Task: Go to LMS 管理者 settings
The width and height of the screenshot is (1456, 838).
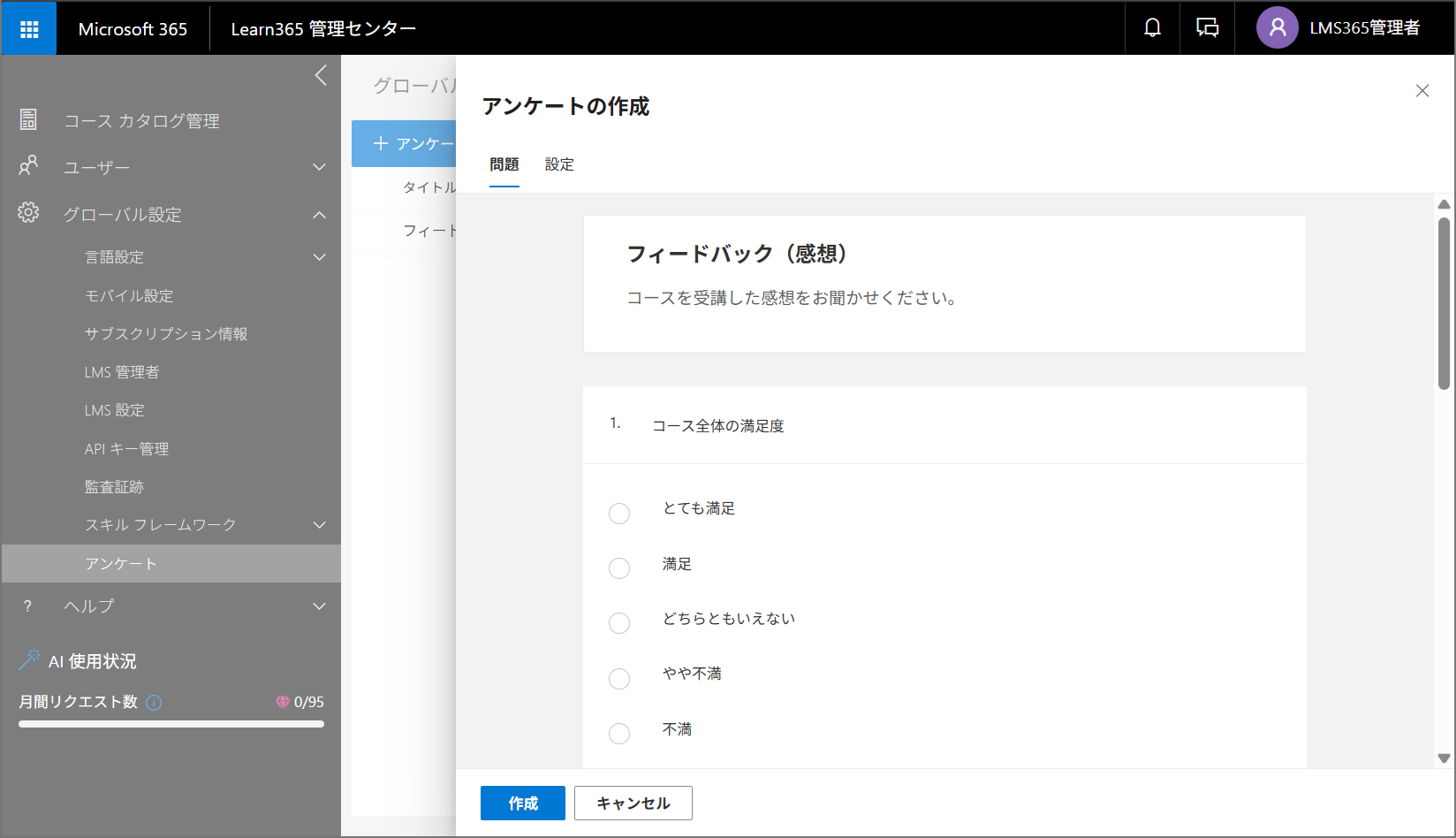Action: (122, 372)
